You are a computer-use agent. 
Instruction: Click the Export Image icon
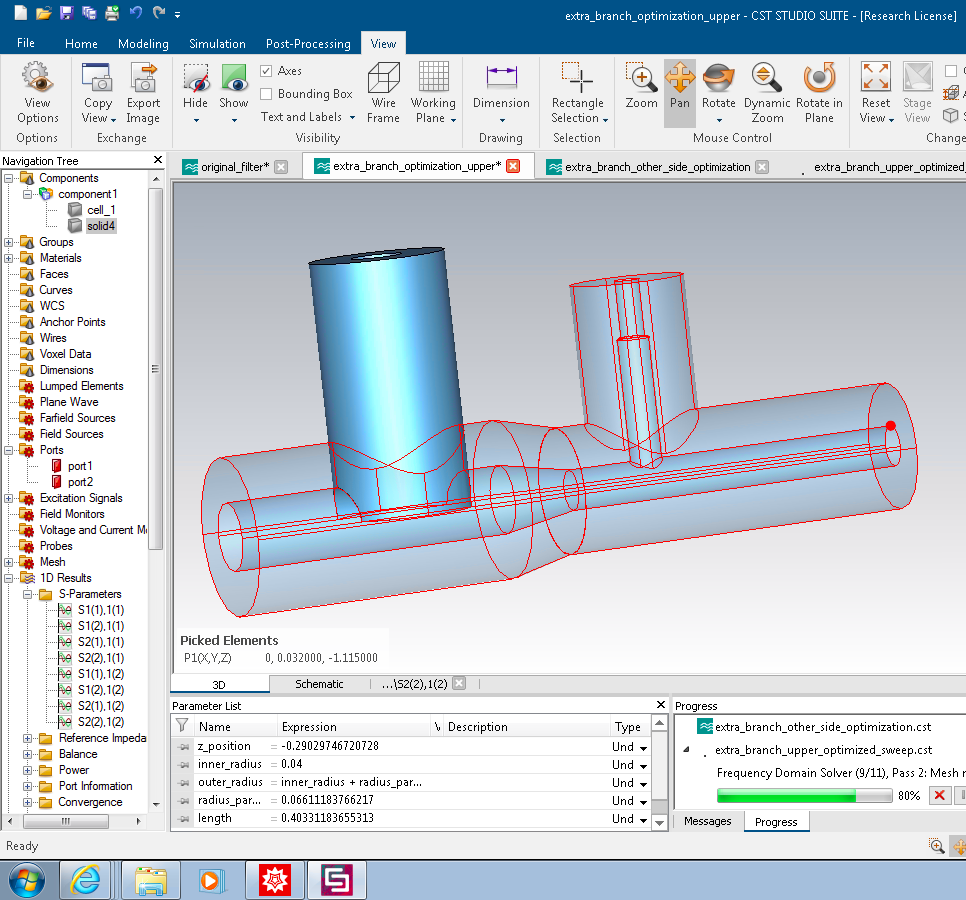pos(143,93)
